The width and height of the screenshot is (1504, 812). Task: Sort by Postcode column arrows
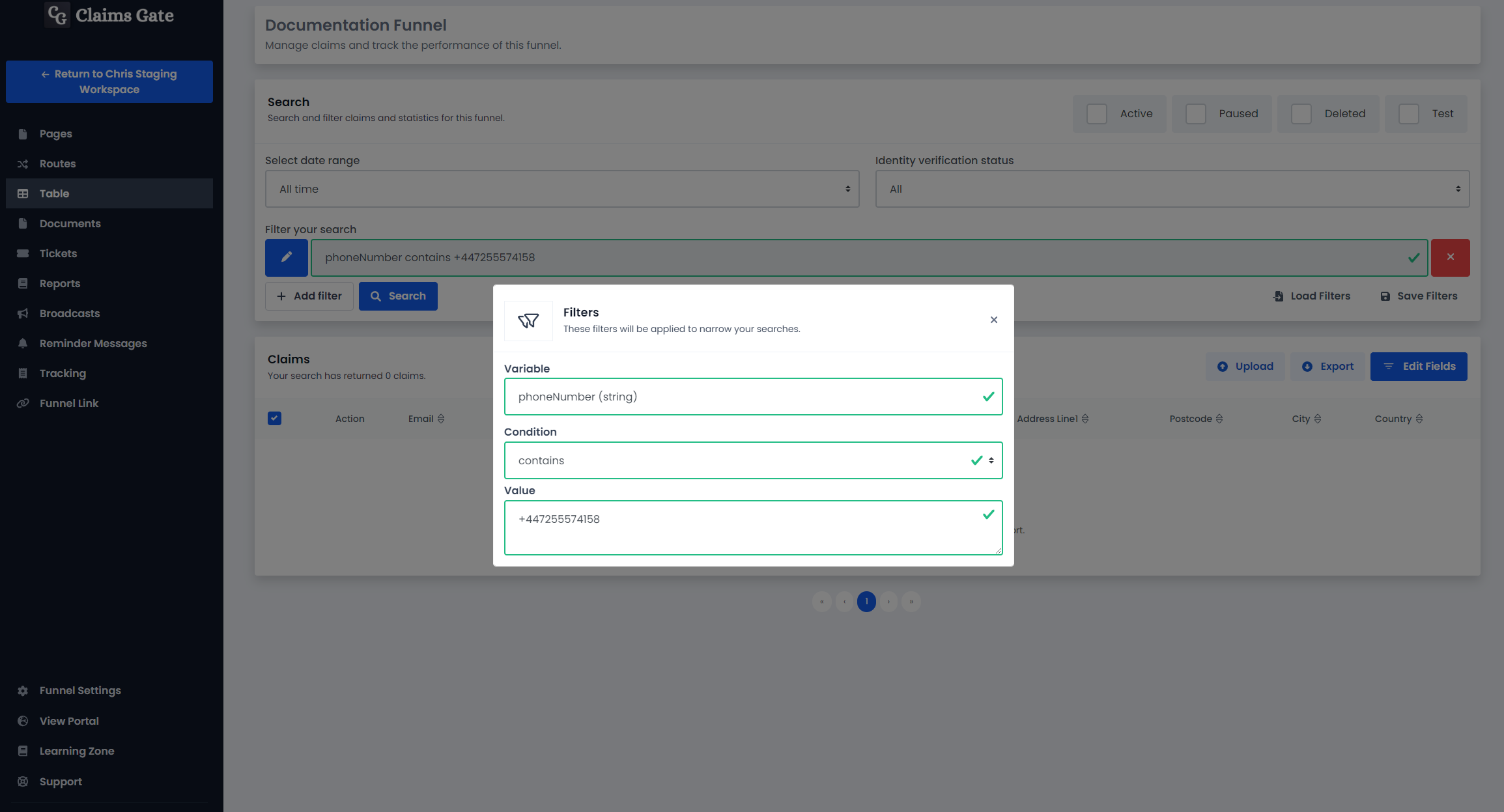(1219, 419)
